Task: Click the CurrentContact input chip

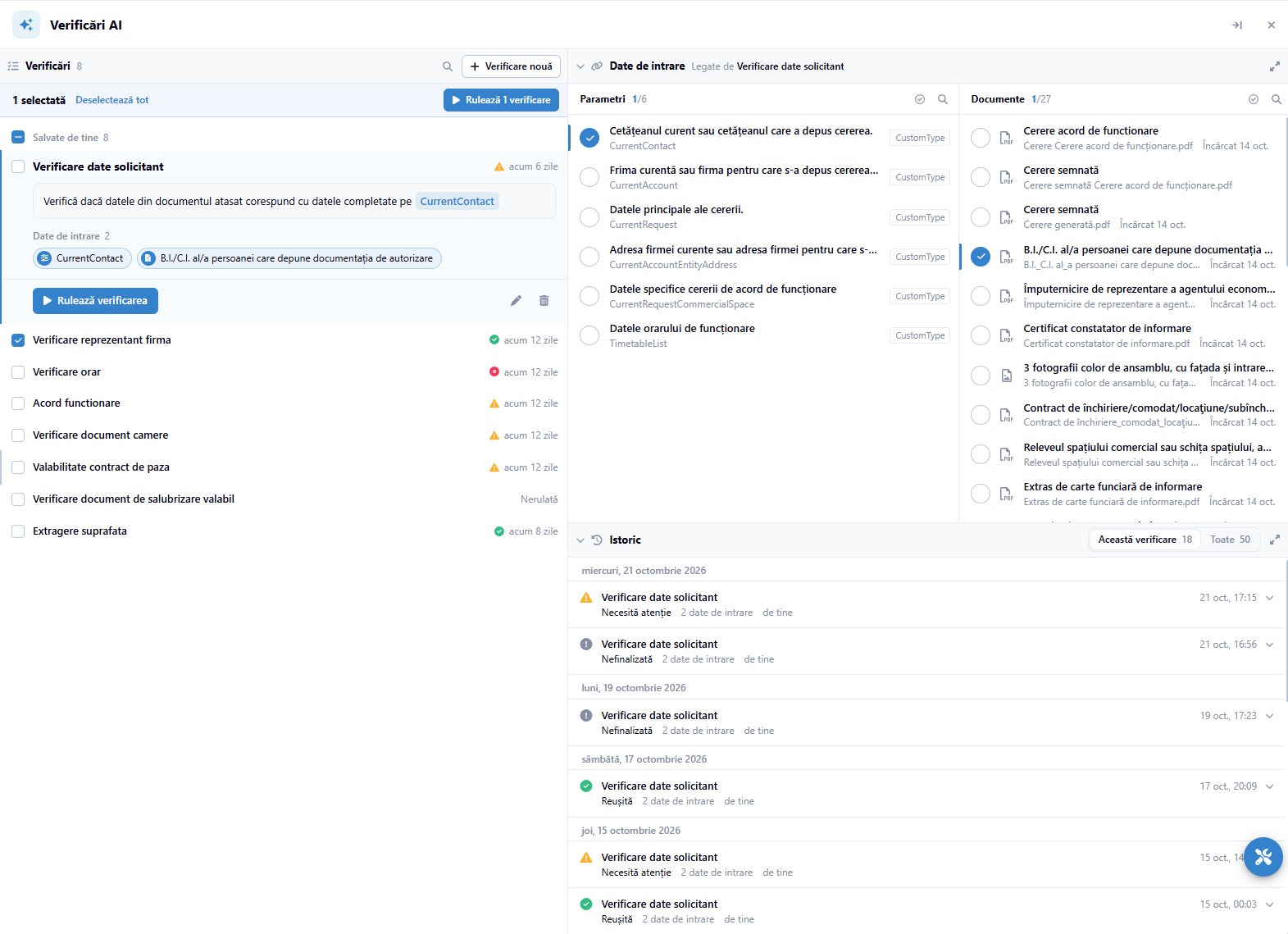Action: 82,258
